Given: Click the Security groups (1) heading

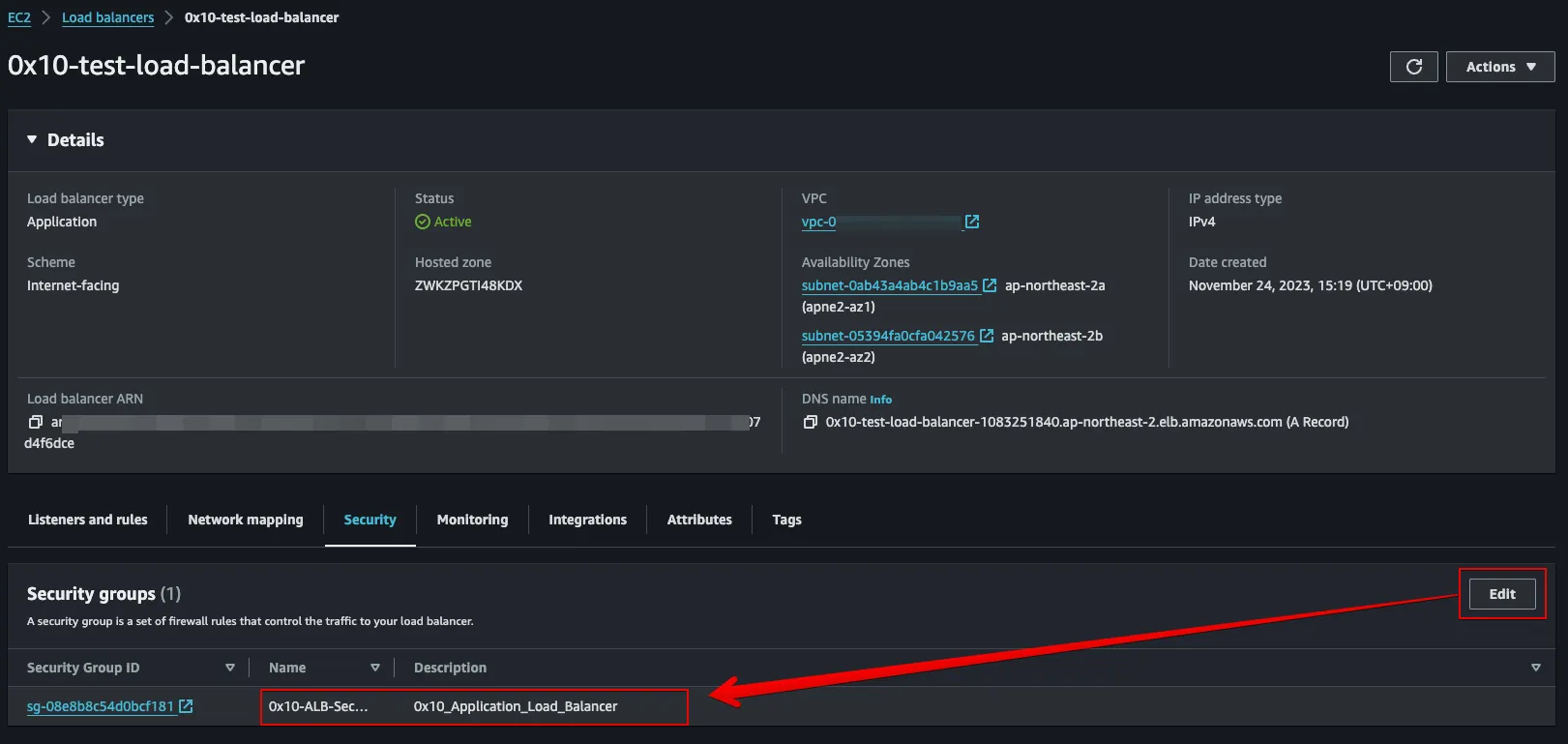Looking at the screenshot, I should tap(104, 594).
